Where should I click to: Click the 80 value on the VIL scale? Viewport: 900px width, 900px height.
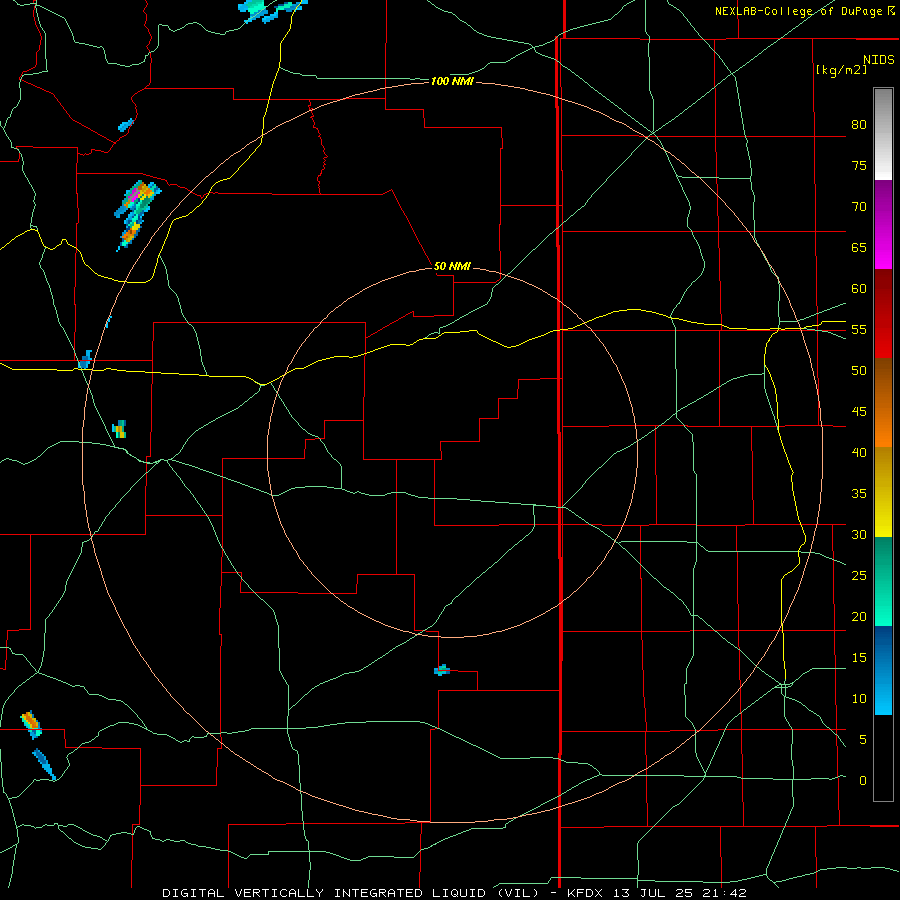click(859, 125)
